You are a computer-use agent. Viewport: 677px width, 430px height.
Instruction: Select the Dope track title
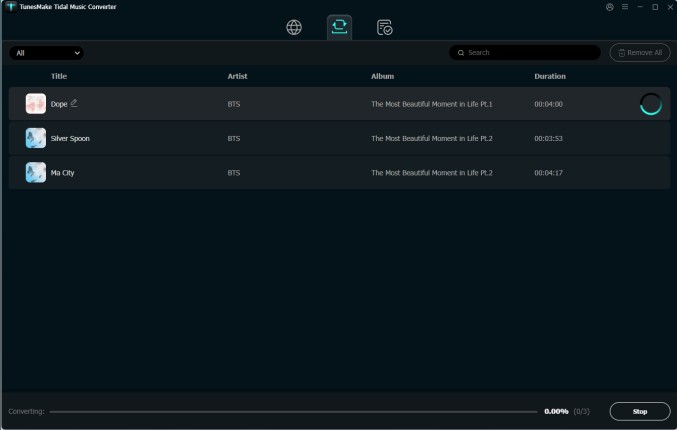[59, 104]
